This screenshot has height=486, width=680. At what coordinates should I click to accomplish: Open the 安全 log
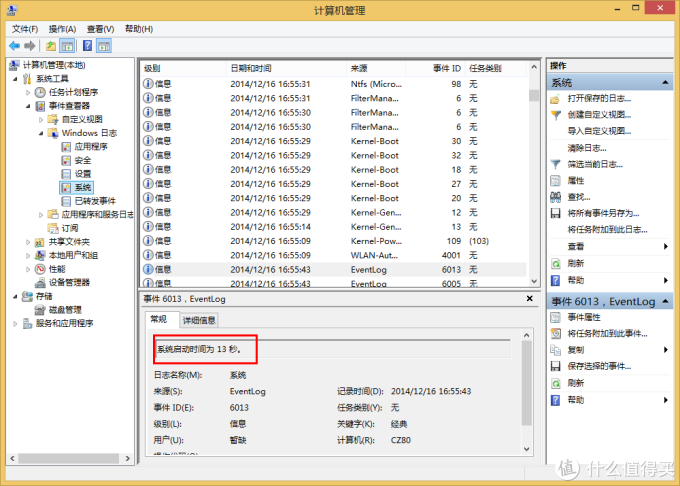coord(76,160)
